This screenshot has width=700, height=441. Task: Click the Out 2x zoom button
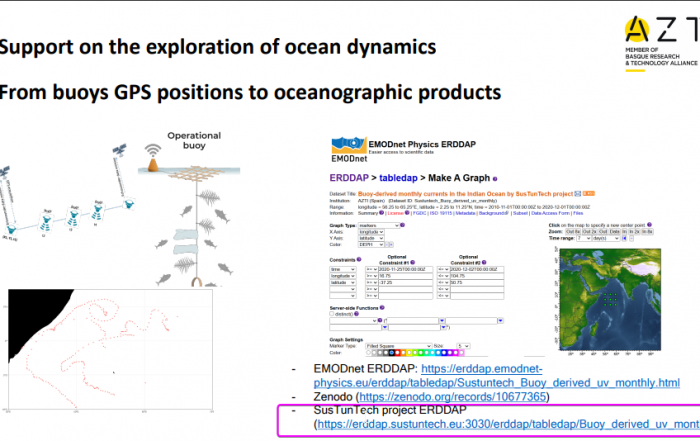589,232
